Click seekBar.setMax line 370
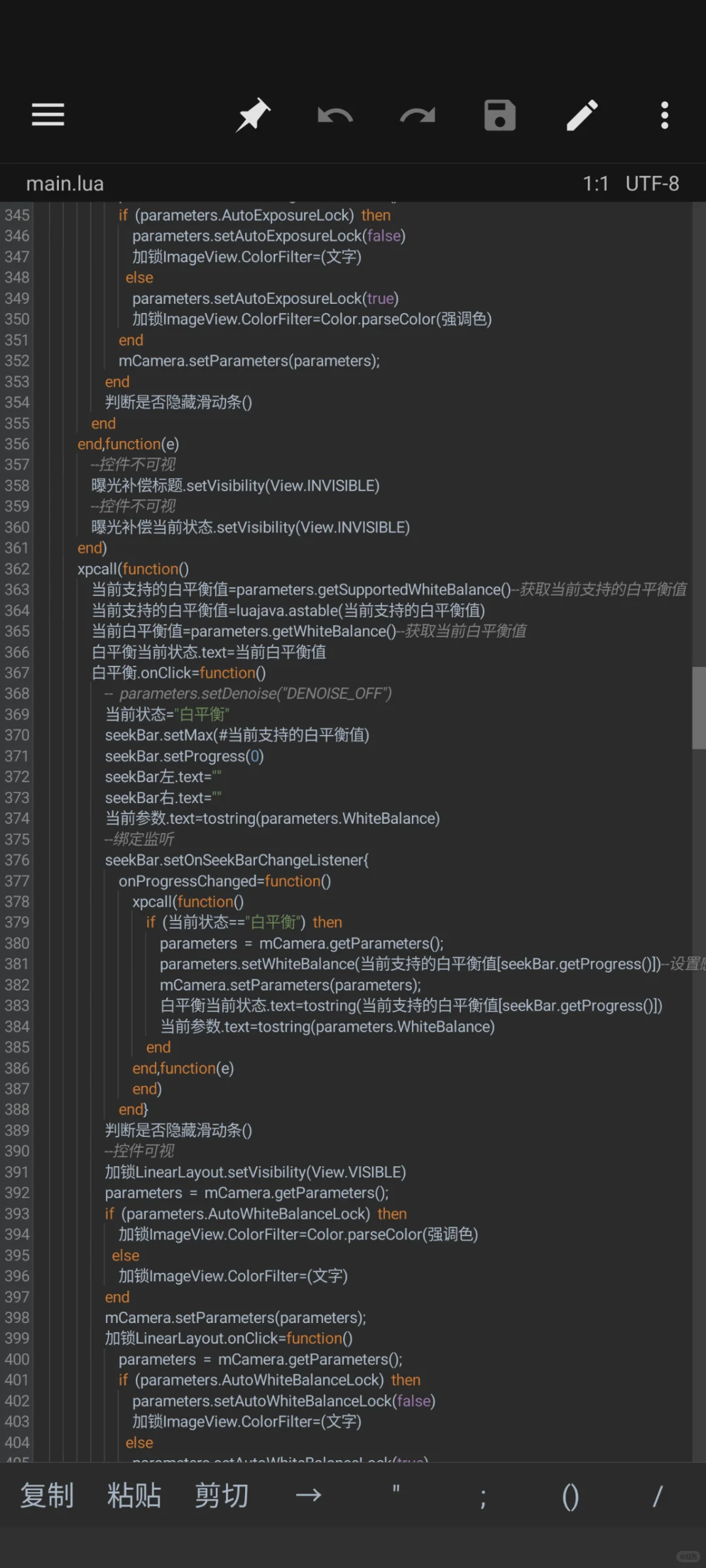 pos(237,735)
